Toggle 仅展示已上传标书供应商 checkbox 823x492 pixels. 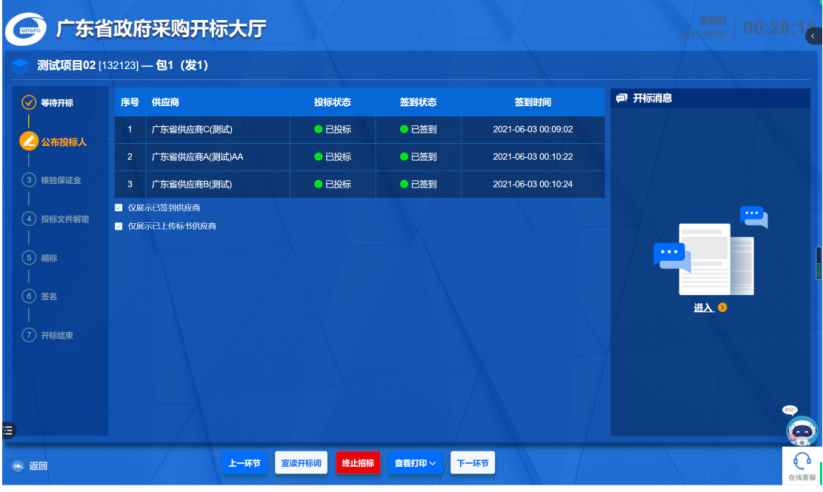click(119, 226)
